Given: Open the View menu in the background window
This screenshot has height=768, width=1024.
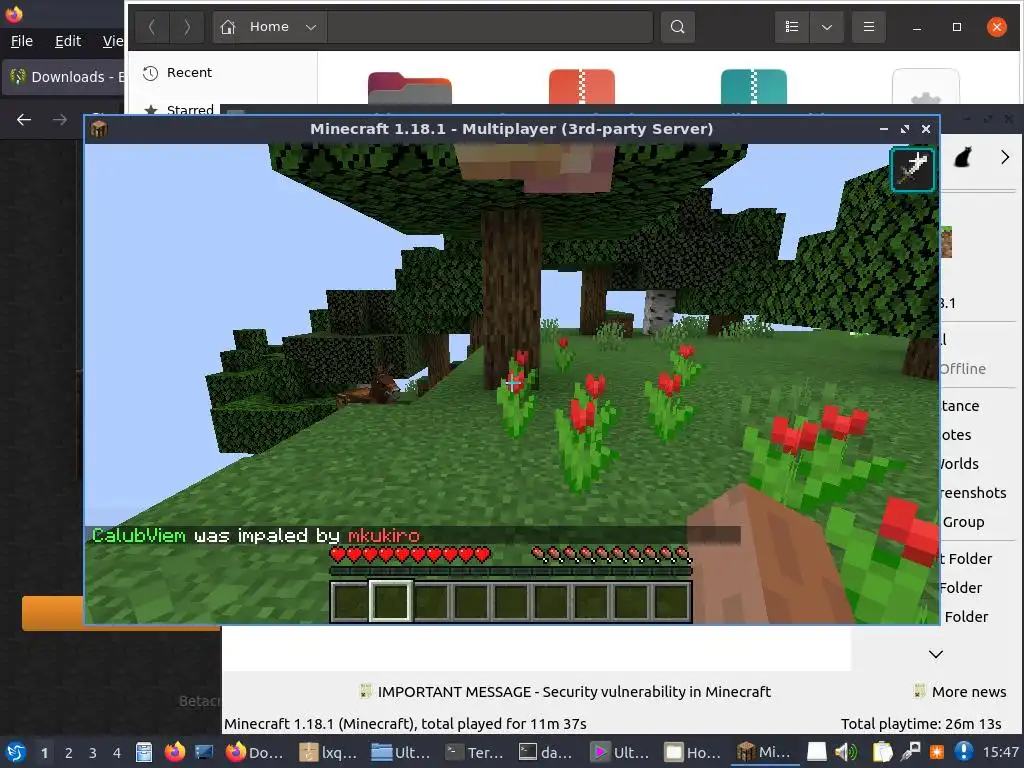Looking at the screenshot, I should click(113, 41).
